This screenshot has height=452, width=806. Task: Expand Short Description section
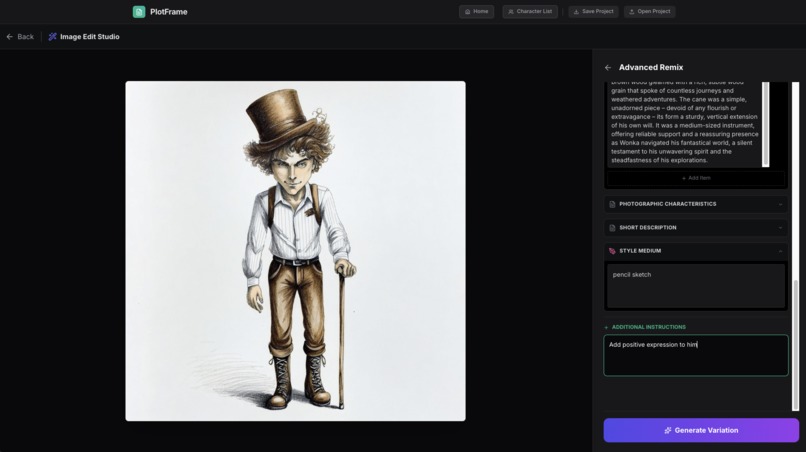click(x=696, y=227)
